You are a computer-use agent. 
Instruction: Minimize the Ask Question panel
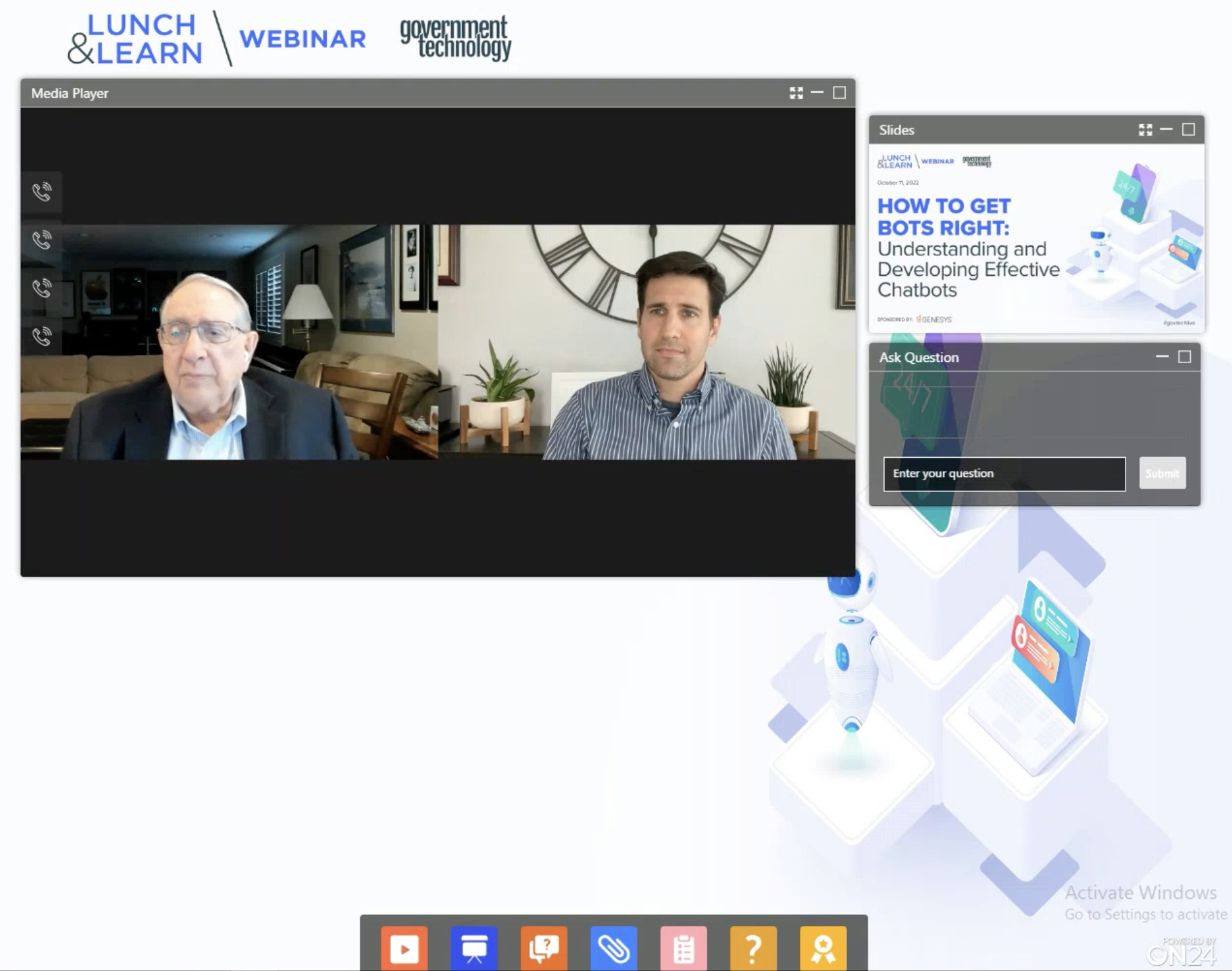click(x=1162, y=357)
